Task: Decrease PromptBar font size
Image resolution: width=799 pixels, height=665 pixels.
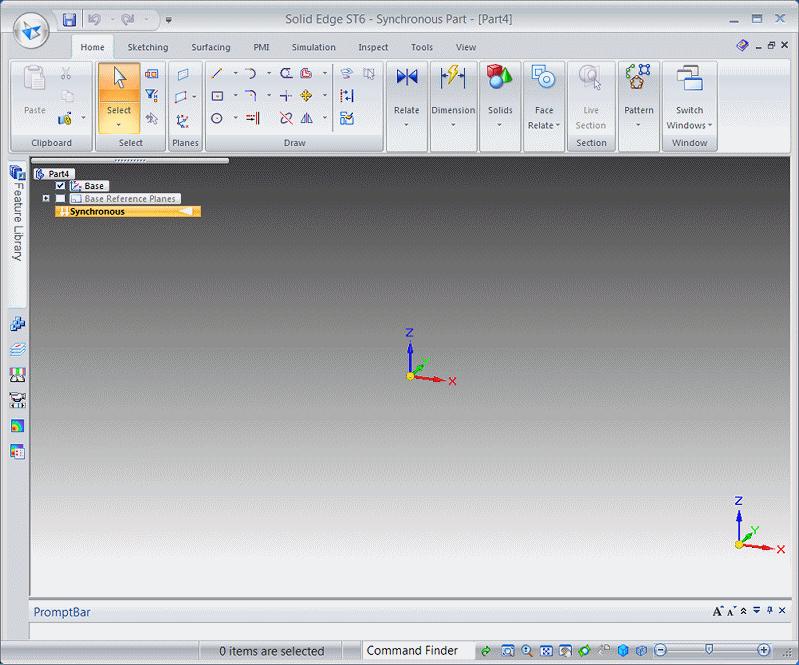Action: [x=731, y=611]
